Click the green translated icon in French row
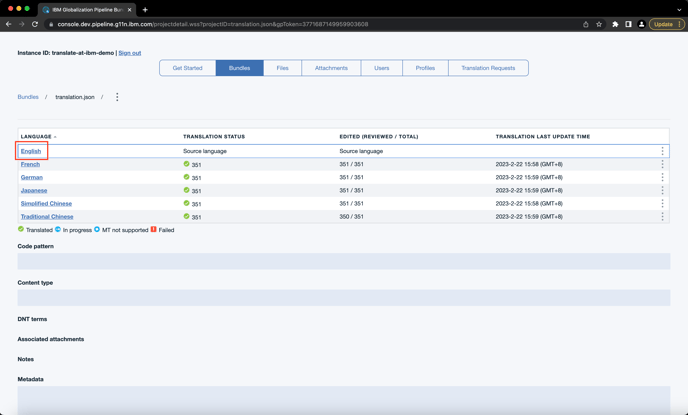 pyautogui.click(x=186, y=164)
